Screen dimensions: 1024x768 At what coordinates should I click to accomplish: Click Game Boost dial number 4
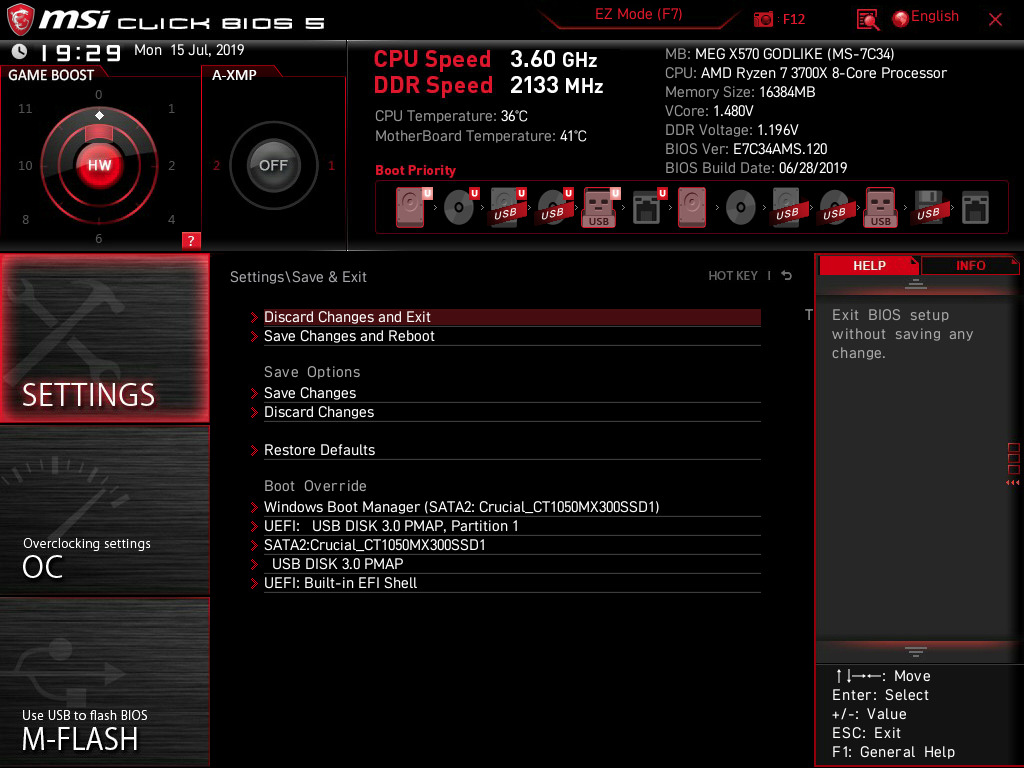coord(171,219)
